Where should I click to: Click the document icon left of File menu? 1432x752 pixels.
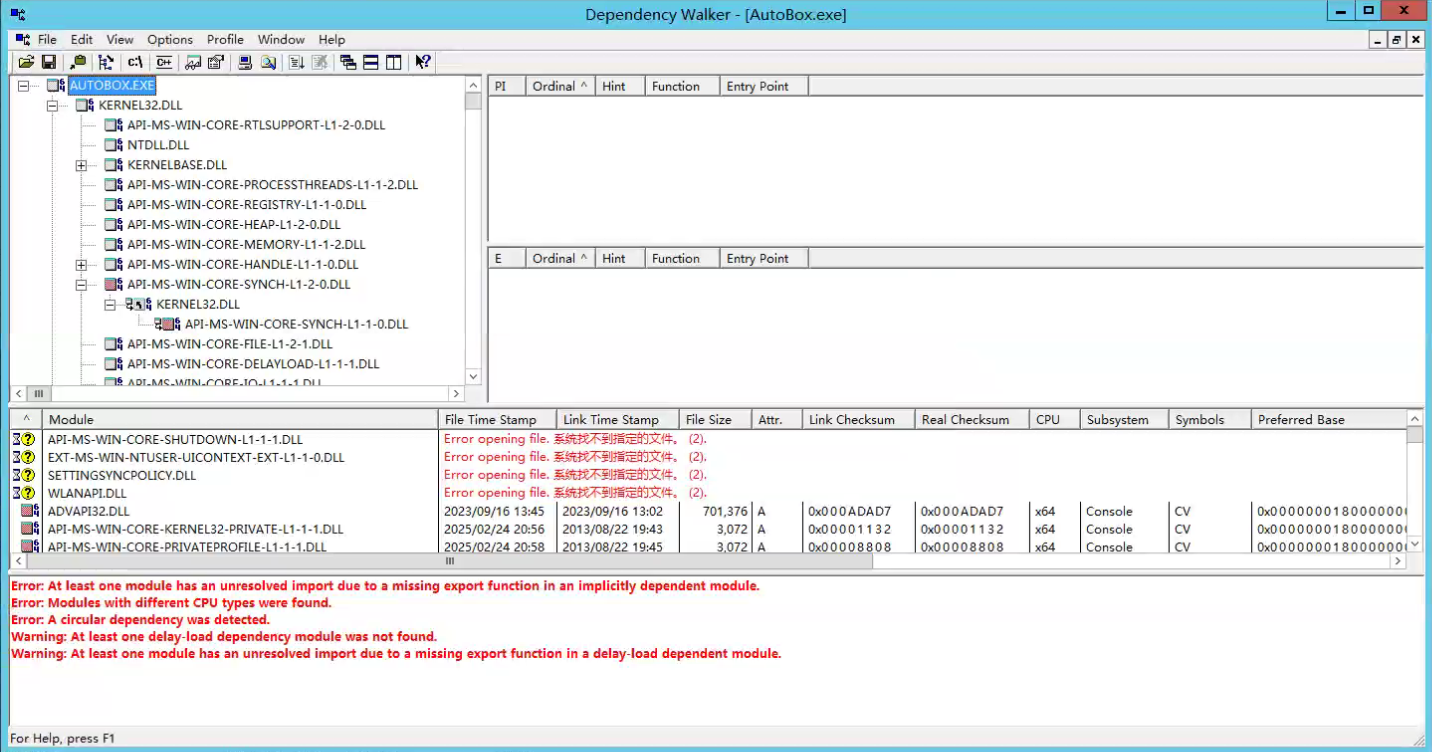[23, 40]
